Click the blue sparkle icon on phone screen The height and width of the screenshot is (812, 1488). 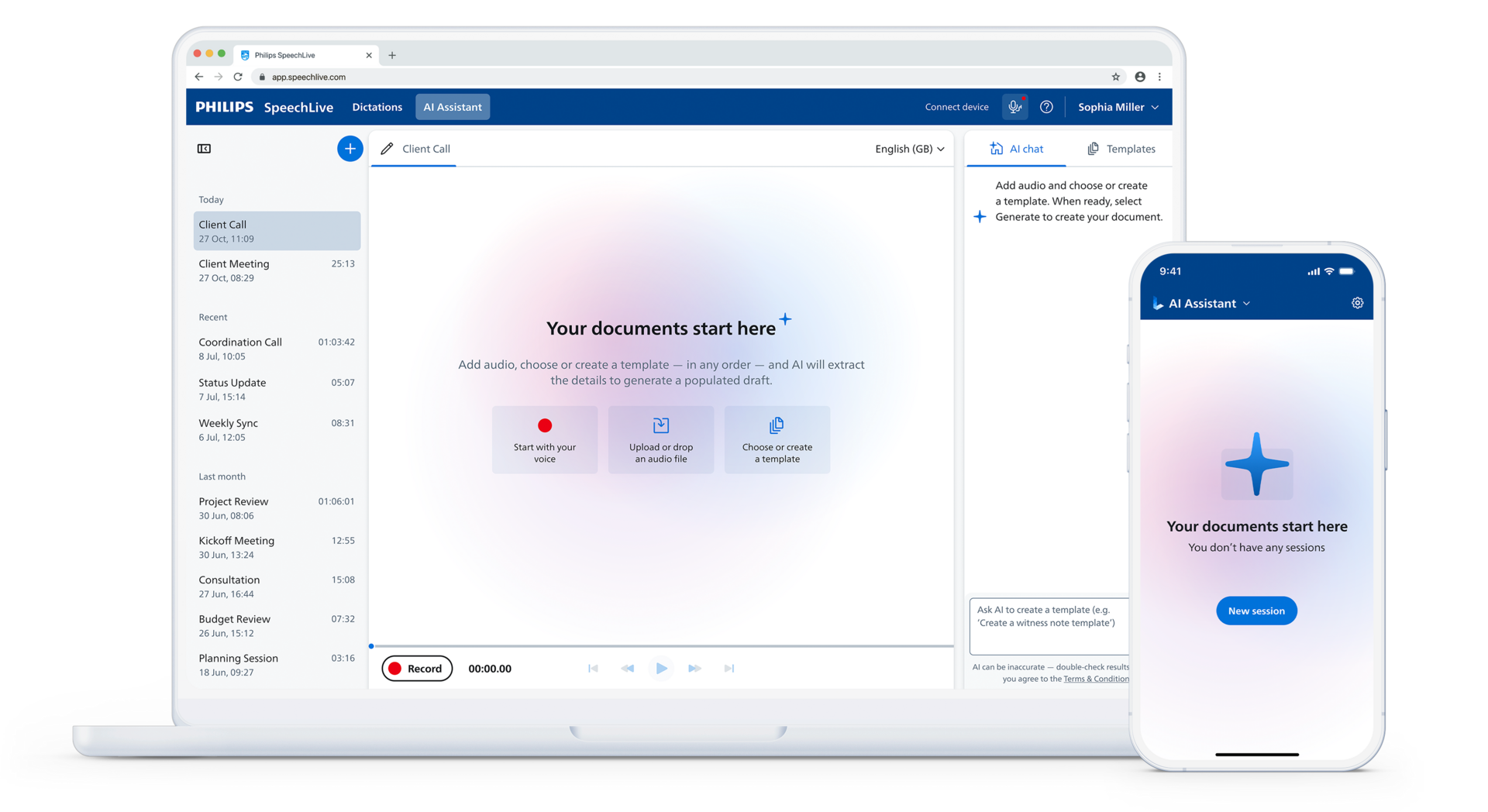1257,465
